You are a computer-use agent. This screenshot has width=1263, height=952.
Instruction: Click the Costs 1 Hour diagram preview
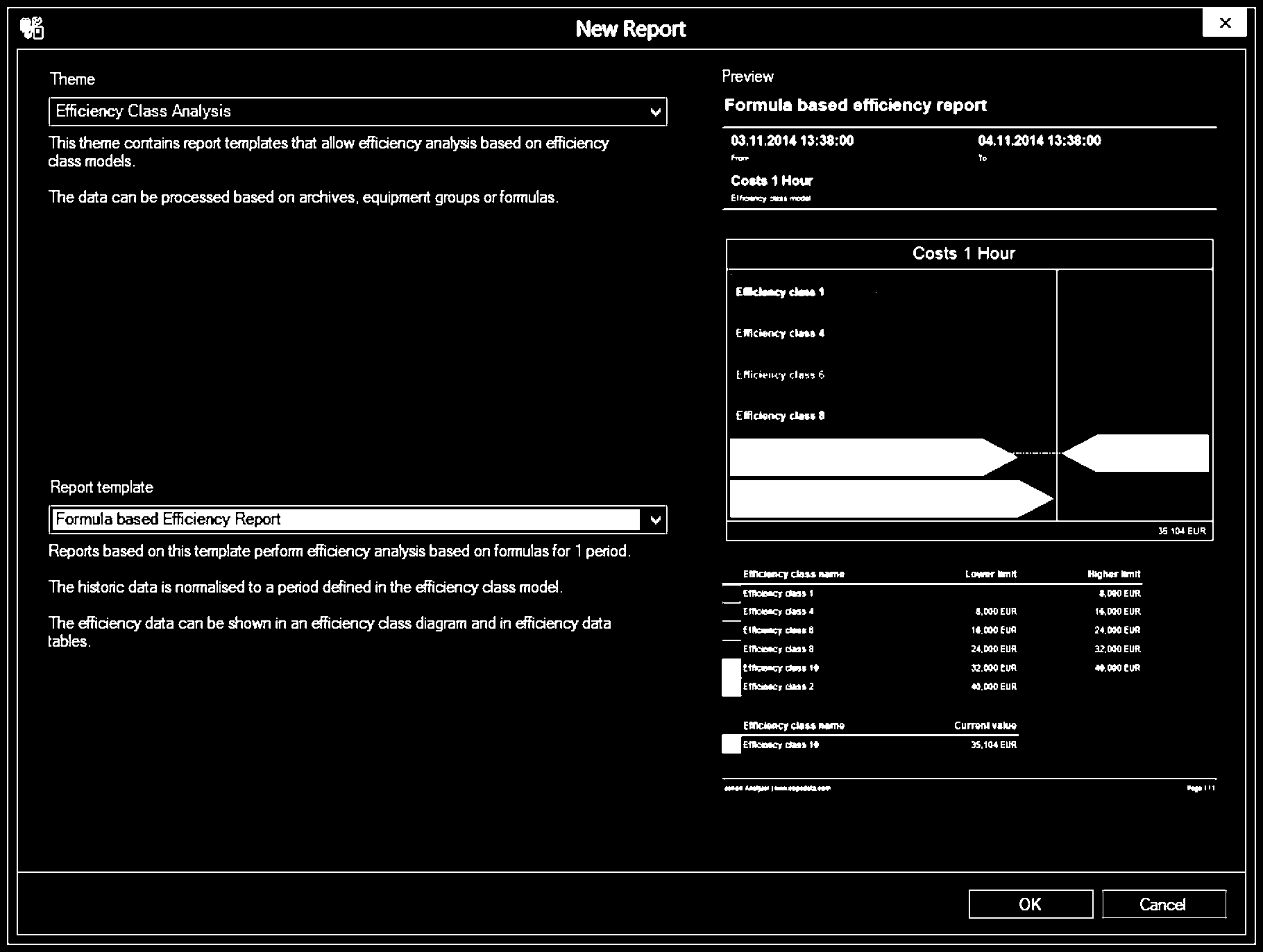point(969,390)
